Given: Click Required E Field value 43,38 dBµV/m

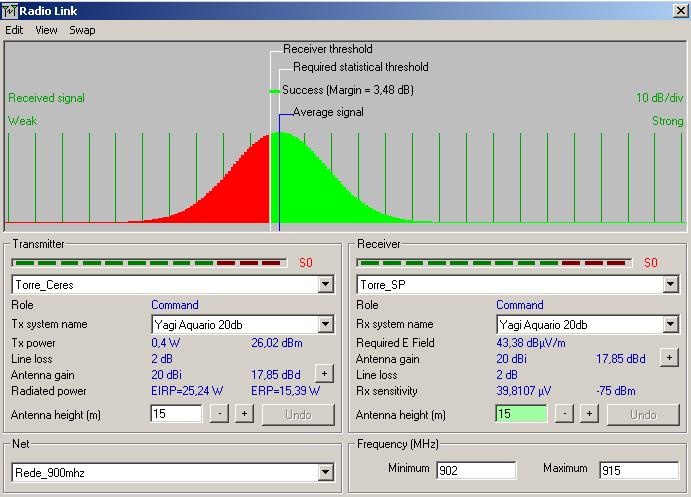Looking at the screenshot, I should click(x=531, y=343).
